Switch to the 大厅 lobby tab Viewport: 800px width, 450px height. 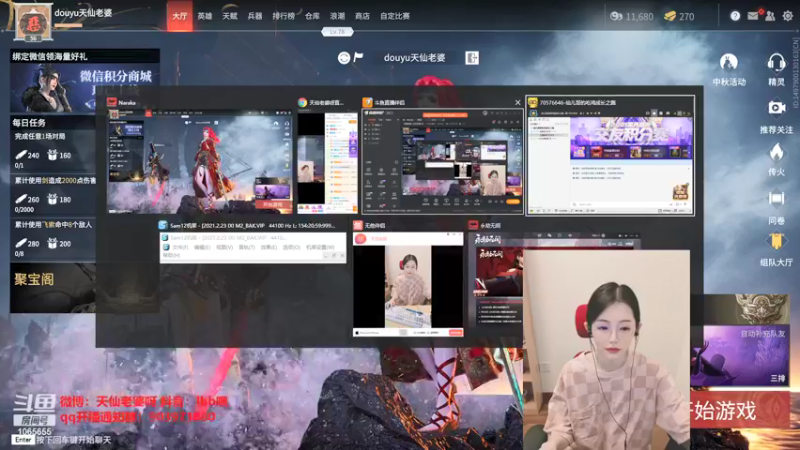coord(180,16)
